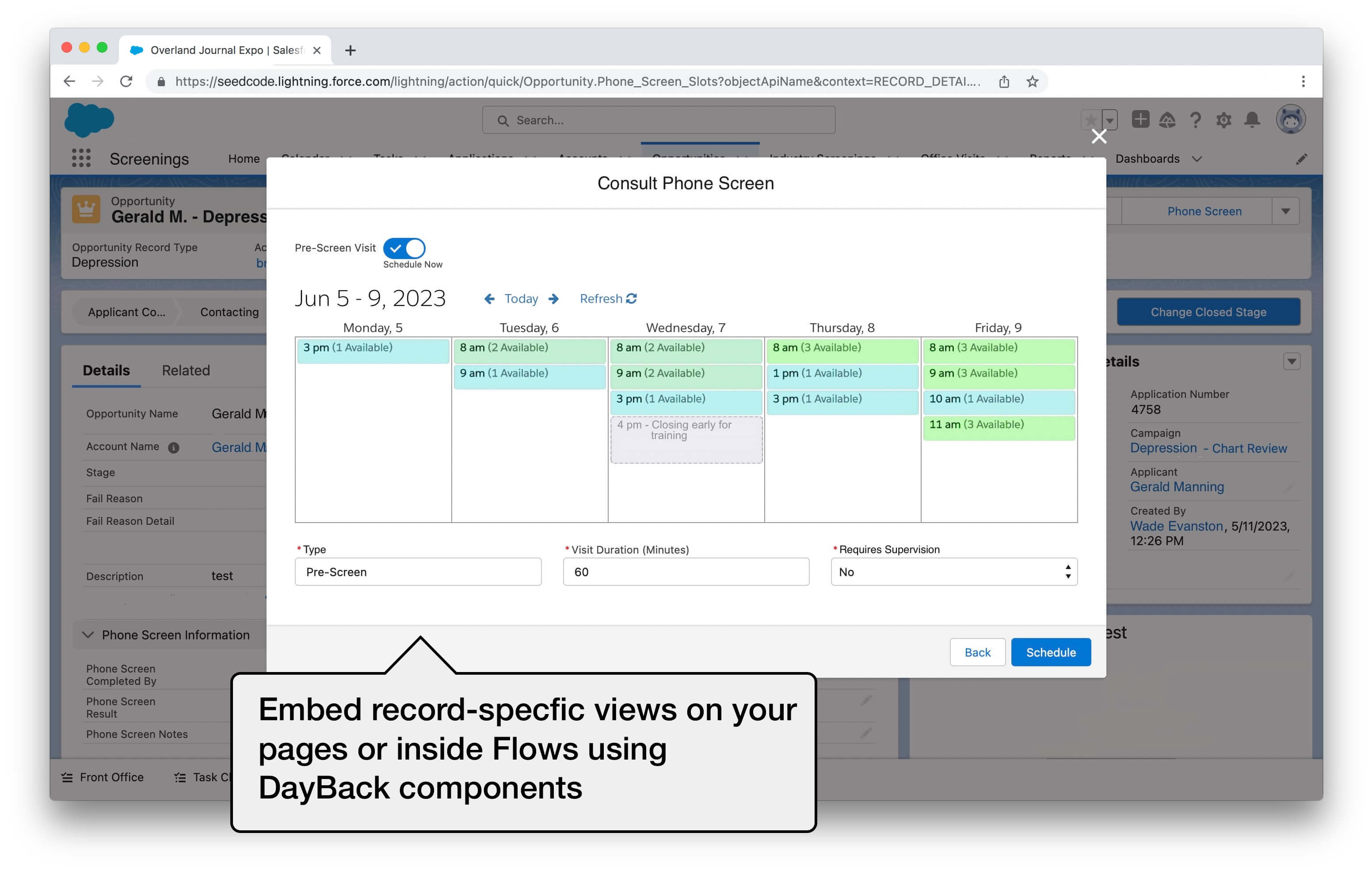Switch to the Details tab

[106, 371]
